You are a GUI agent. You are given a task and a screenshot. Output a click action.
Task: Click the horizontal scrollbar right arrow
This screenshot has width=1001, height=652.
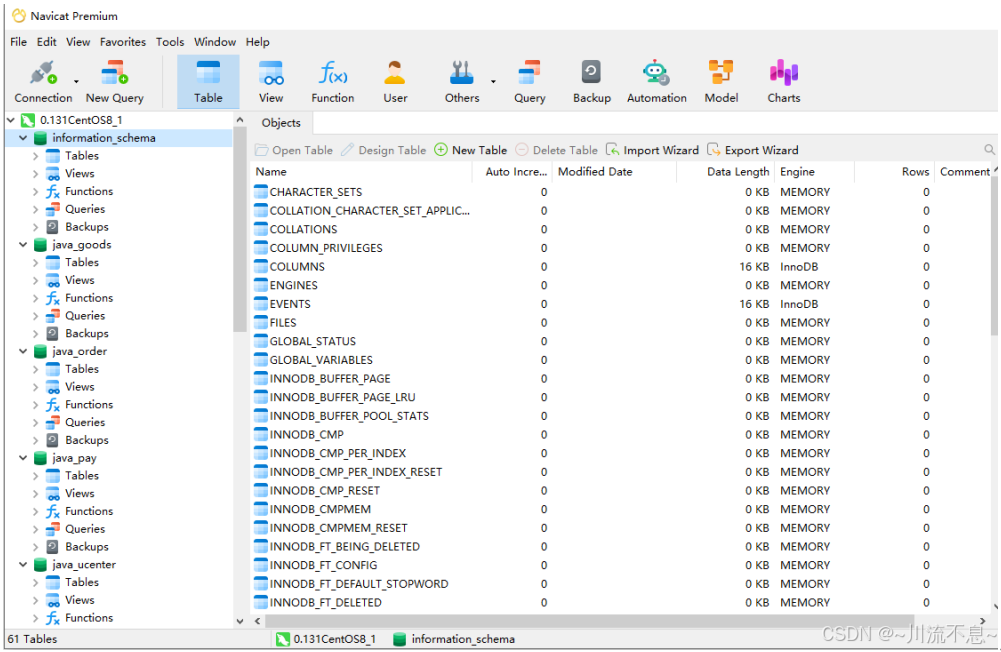click(982, 621)
